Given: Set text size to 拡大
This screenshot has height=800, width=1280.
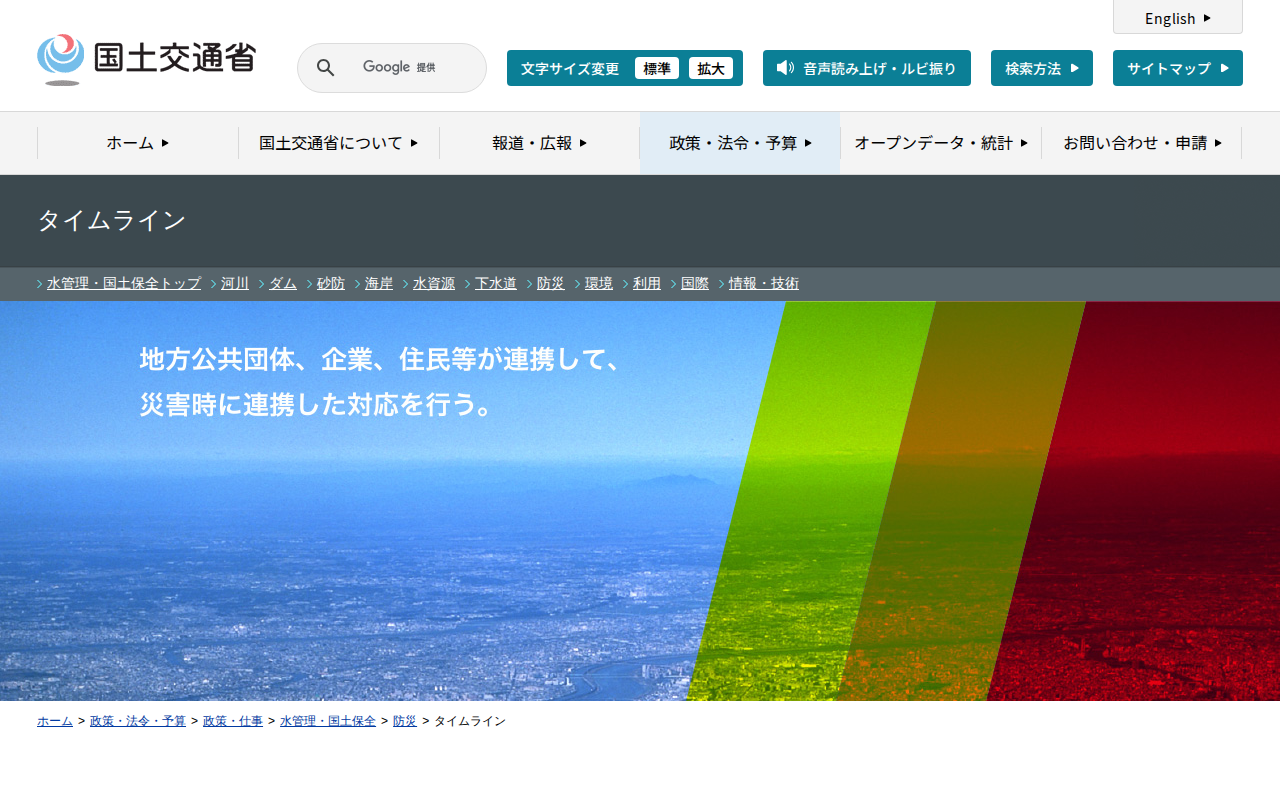Looking at the screenshot, I should click(x=711, y=68).
